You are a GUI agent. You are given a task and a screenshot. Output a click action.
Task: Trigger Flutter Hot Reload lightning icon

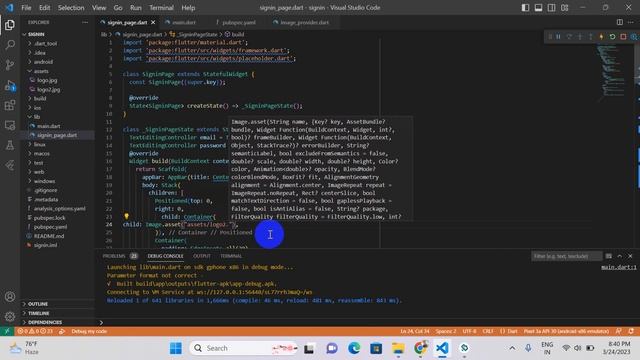pos(601,37)
